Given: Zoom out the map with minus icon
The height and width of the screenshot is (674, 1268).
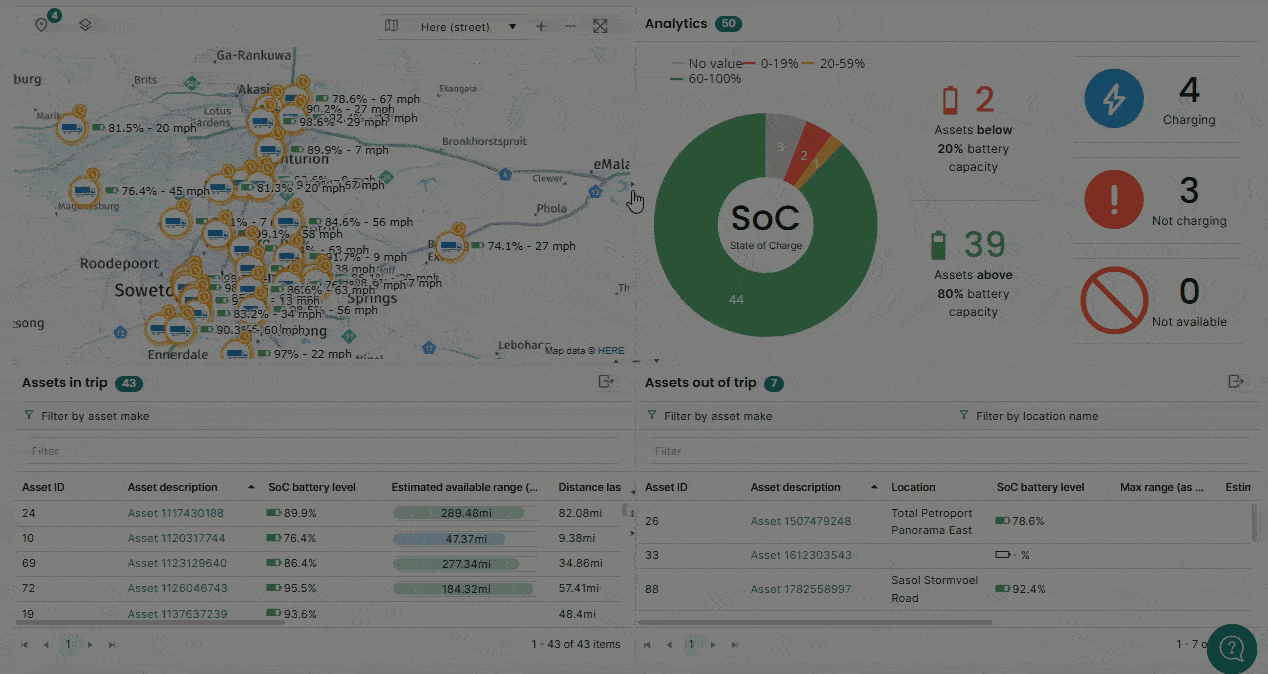Looking at the screenshot, I should point(570,26).
